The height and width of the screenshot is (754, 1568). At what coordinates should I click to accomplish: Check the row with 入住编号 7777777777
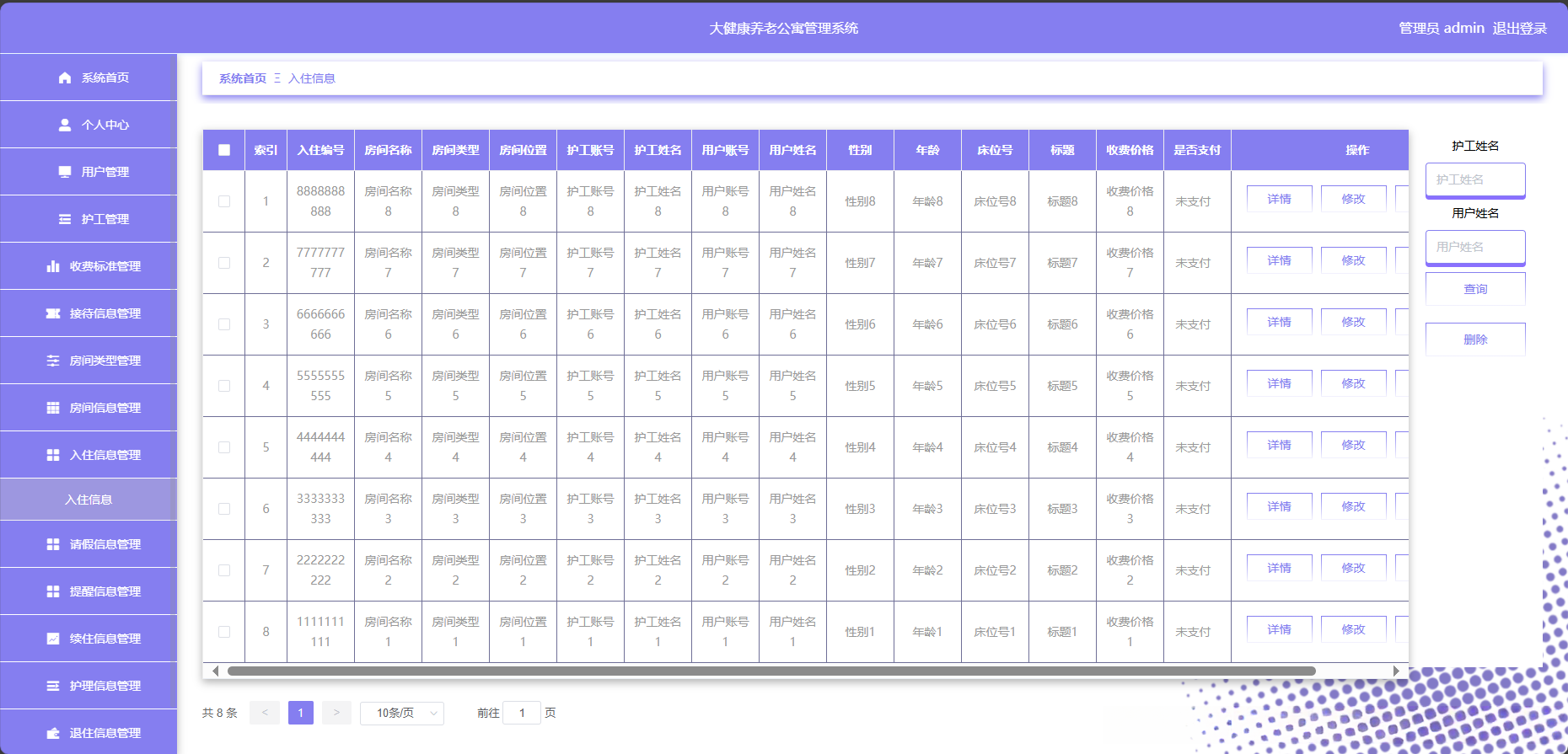[224, 263]
